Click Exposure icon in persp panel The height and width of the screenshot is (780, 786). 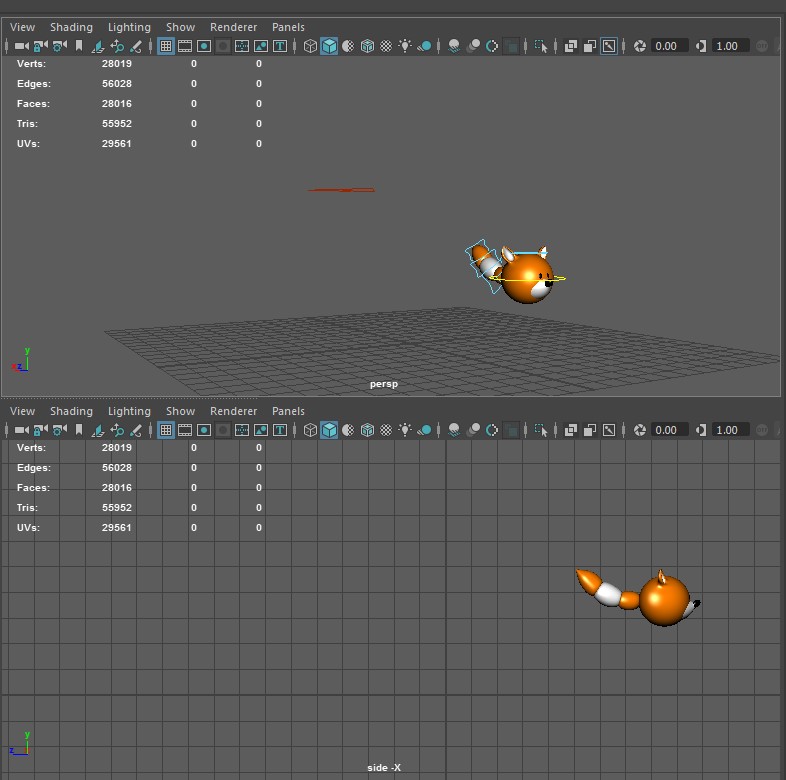coord(640,46)
